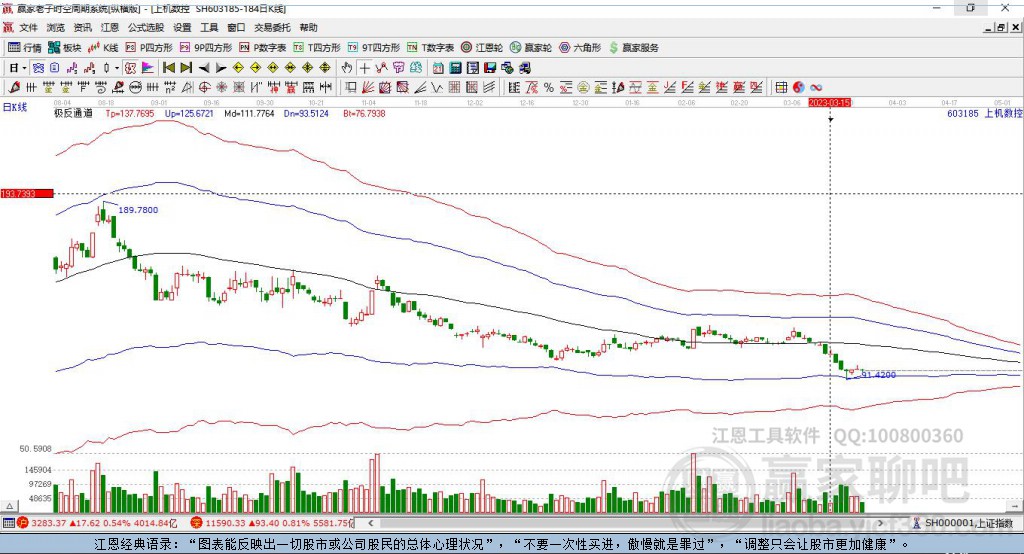Click the 极反通道 indicator label
The image size is (1024, 554).
coord(73,114)
